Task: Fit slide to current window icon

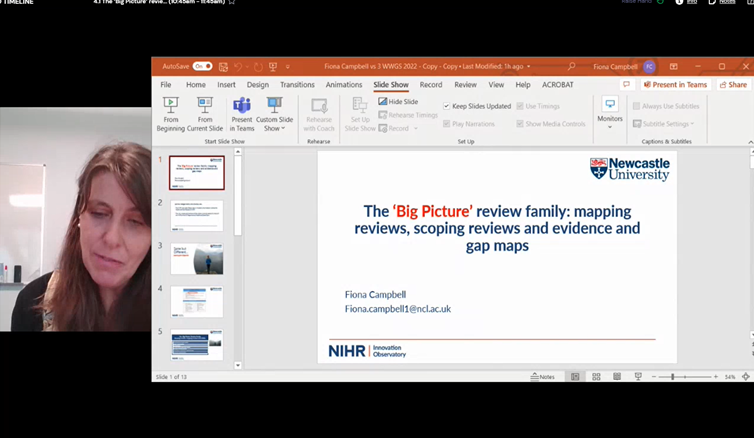Action: [746, 377]
